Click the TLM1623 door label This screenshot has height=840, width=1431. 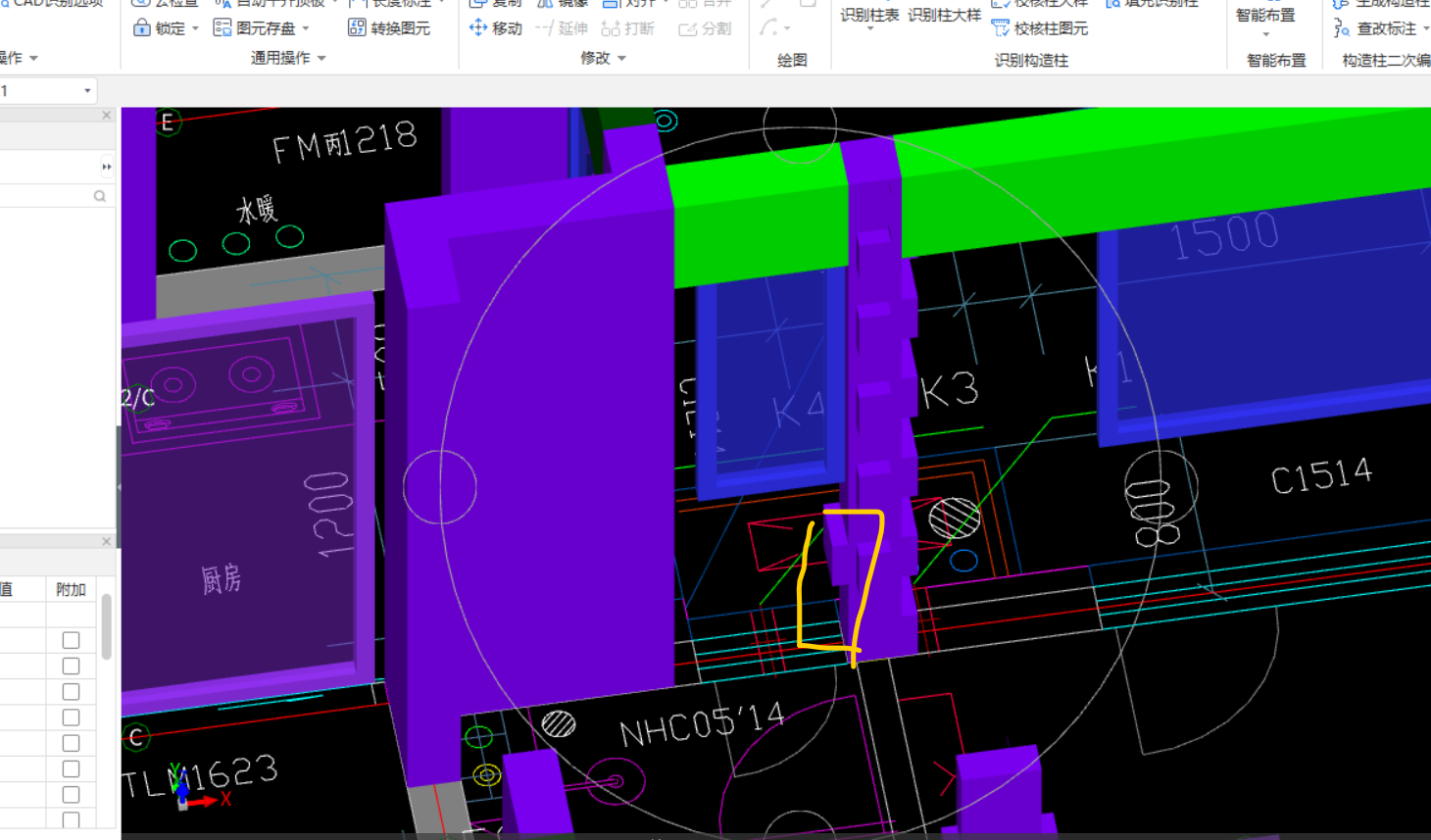point(200,777)
